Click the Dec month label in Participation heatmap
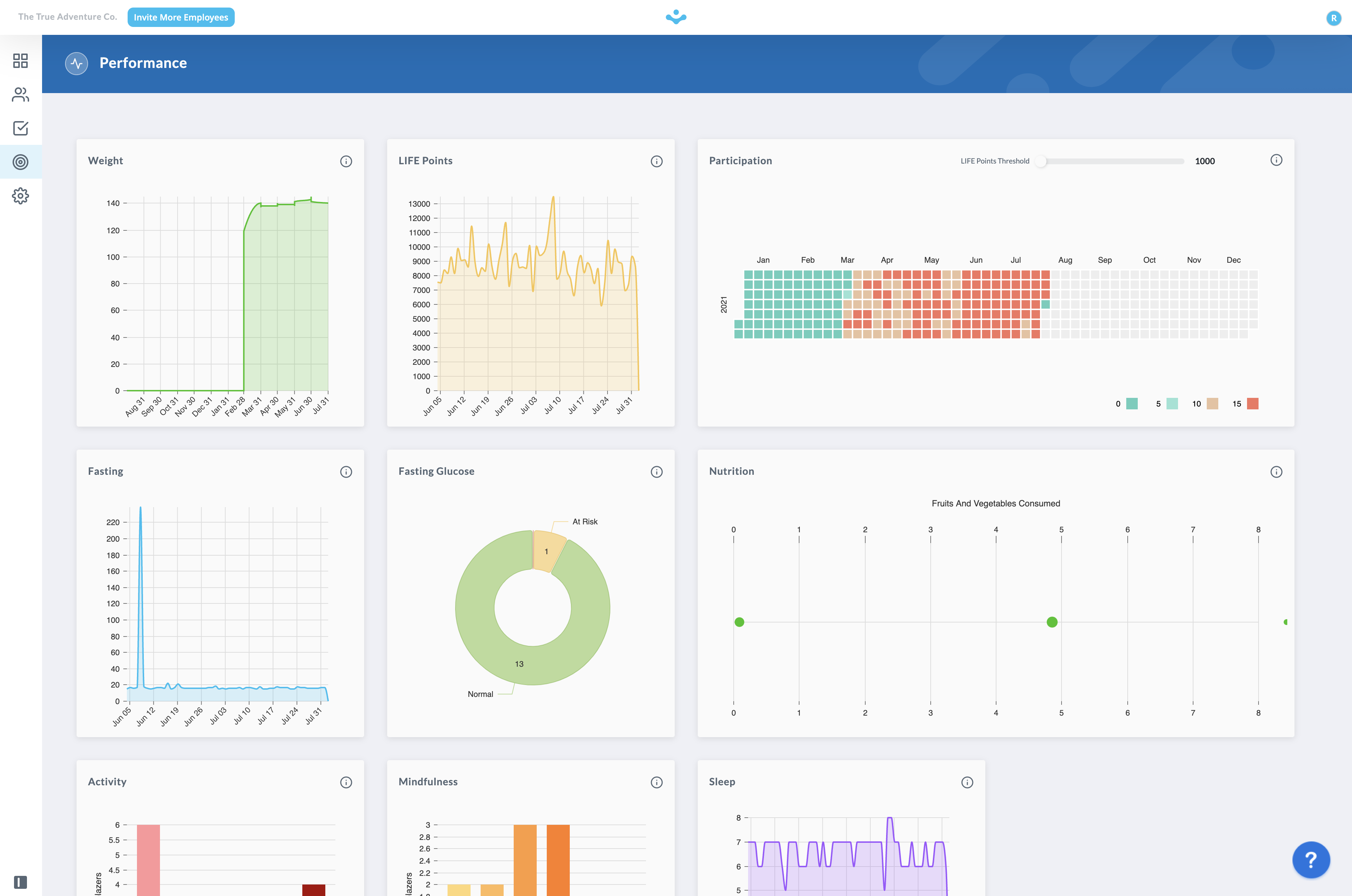This screenshot has width=1352, height=896. (x=1233, y=260)
